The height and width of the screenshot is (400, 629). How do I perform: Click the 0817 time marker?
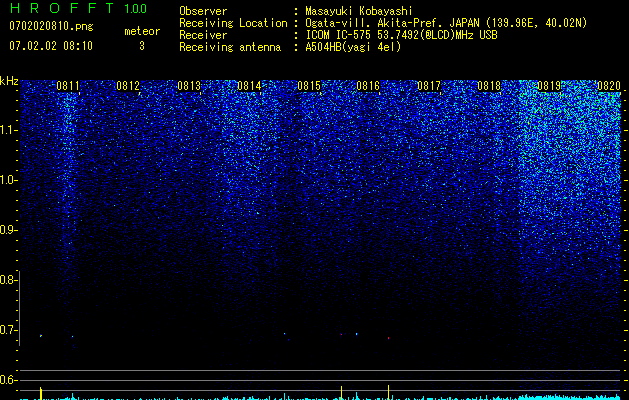pos(429,86)
